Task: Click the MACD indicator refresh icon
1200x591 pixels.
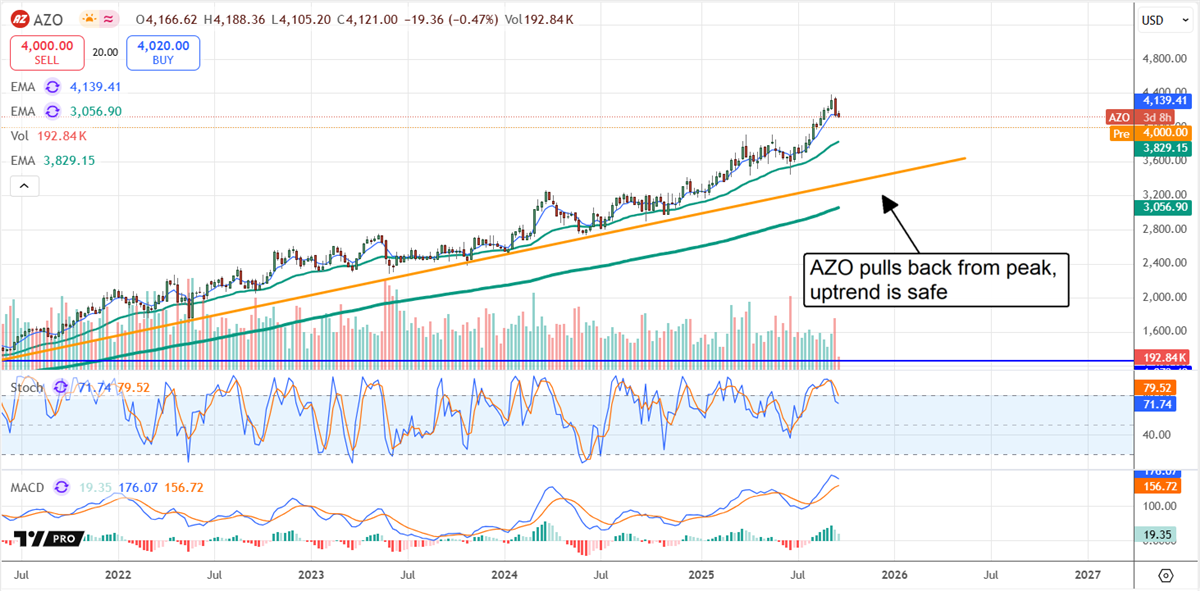Action: click(x=62, y=487)
